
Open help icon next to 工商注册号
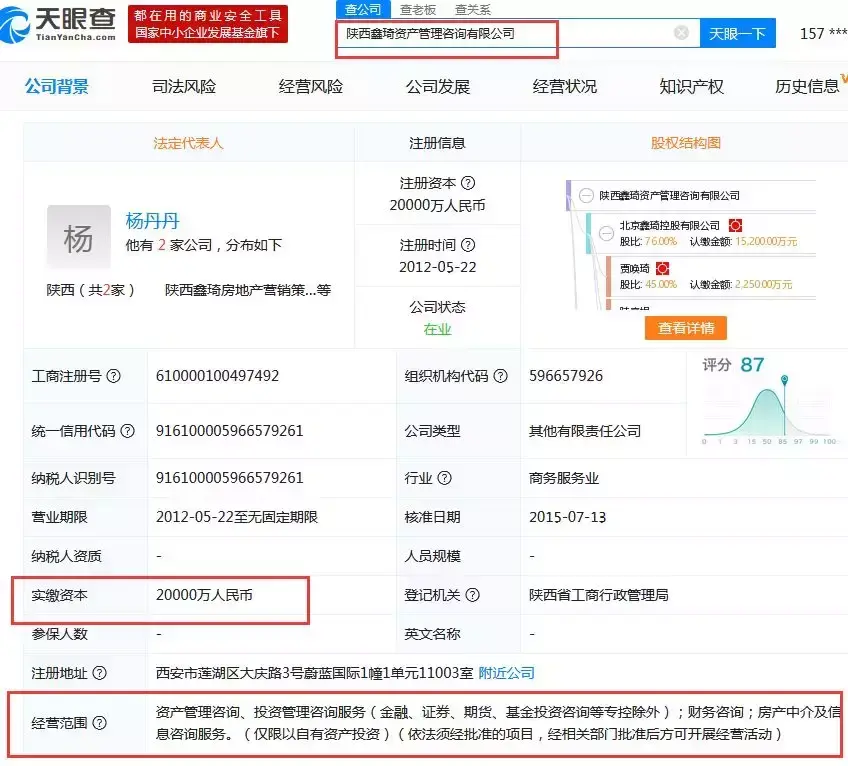tap(114, 375)
